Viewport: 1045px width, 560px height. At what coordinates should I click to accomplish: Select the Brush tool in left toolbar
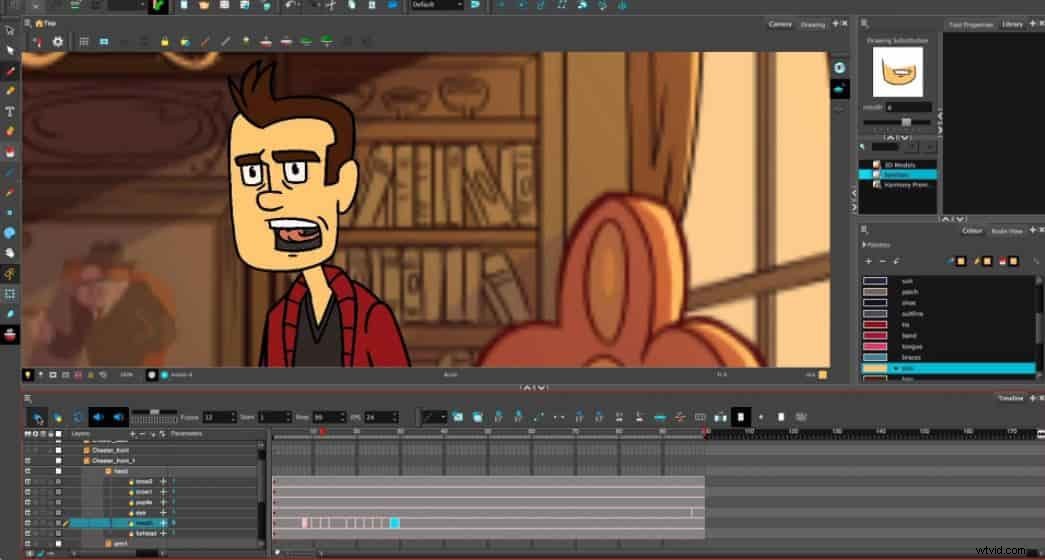coord(10,71)
